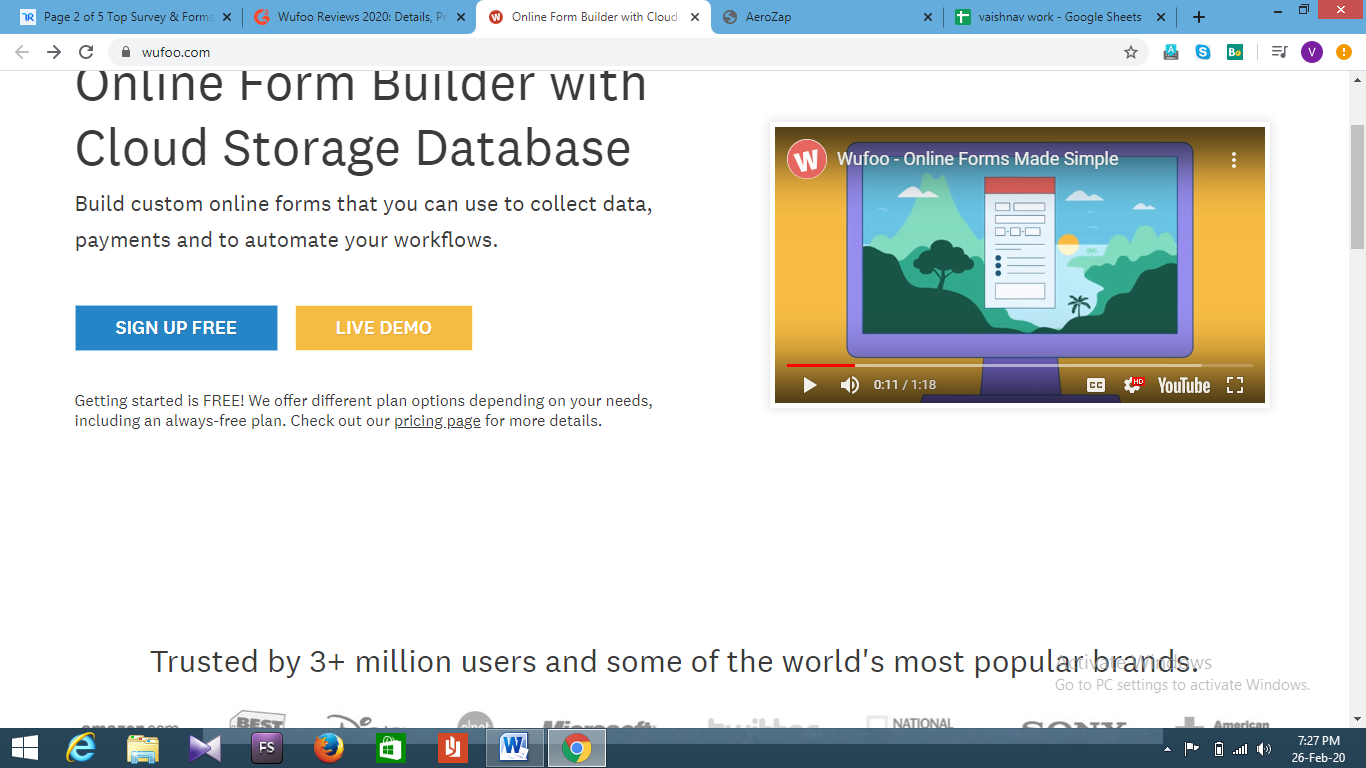Open Visual Studio from the taskbar
This screenshot has width=1366, height=768.
205,748
